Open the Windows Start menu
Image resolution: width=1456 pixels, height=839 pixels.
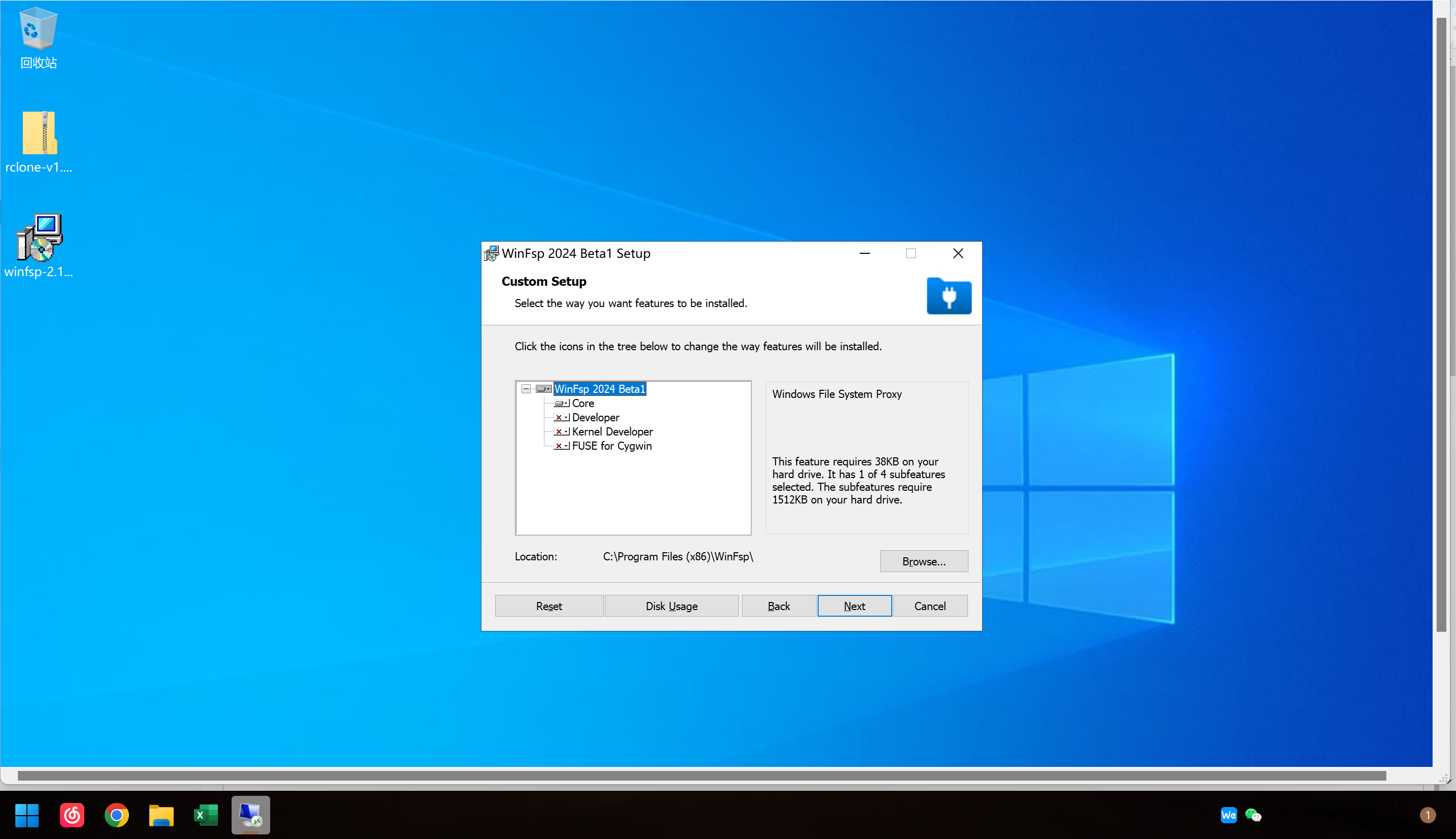(x=26, y=815)
